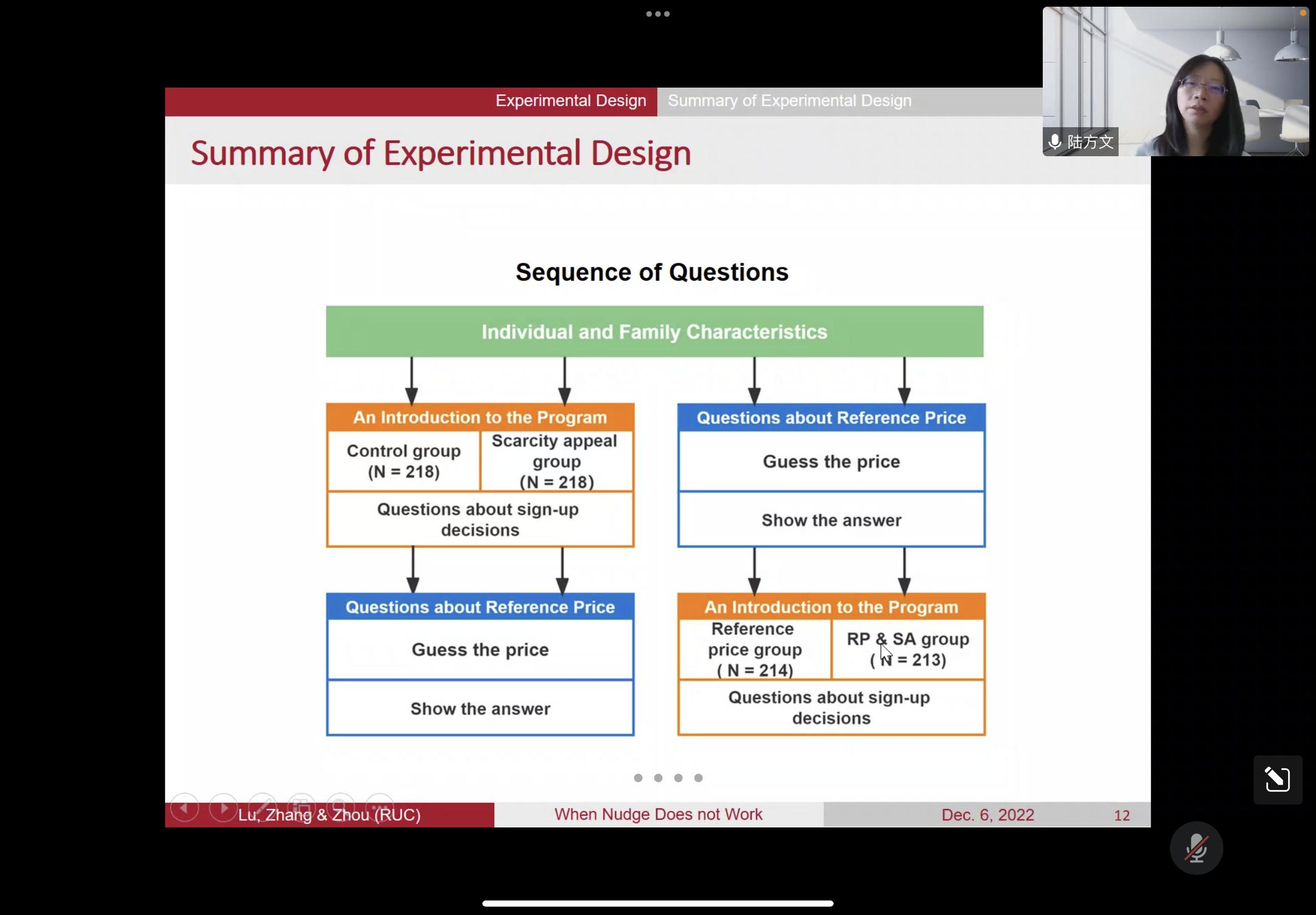The height and width of the screenshot is (915, 1316).
Task: Open the three-dot menu at top center
Action: point(657,14)
